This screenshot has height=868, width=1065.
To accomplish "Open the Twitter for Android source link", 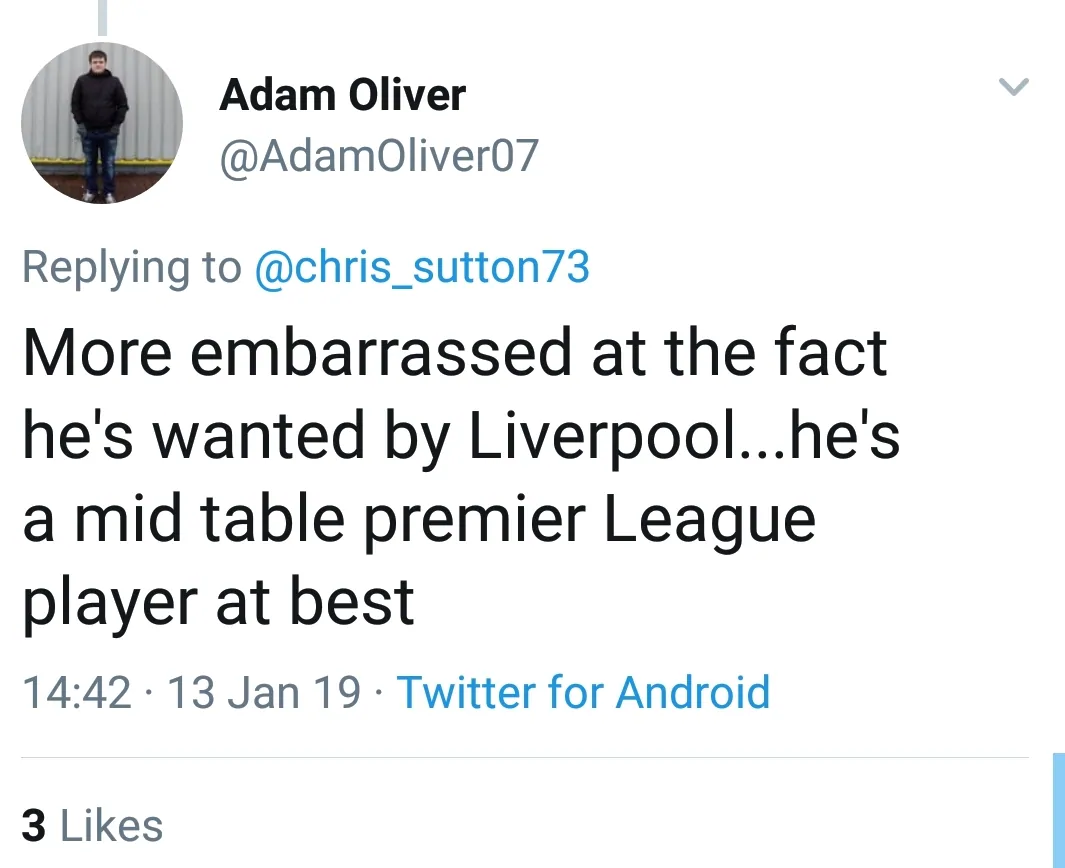I will [x=584, y=692].
